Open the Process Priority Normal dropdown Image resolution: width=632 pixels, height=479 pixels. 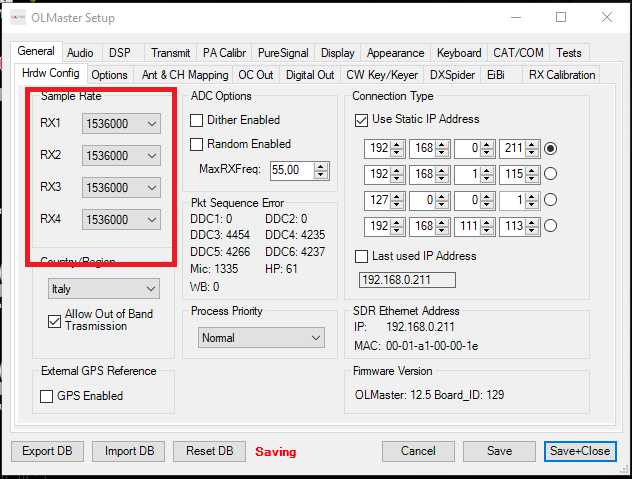coord(261,337)
